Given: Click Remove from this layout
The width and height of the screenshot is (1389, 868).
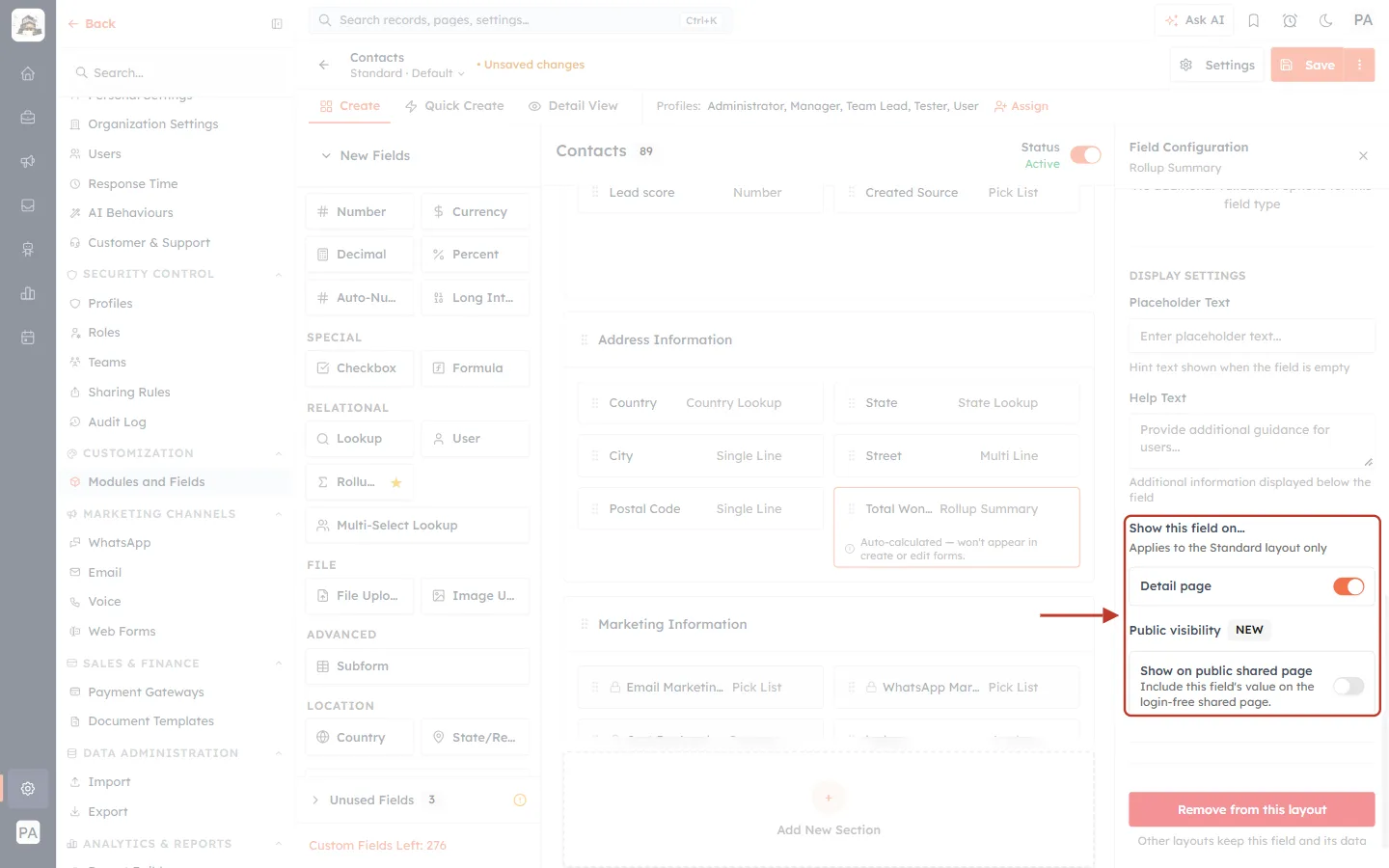Looking at the screenshot, I should [x=1252, y=810].
